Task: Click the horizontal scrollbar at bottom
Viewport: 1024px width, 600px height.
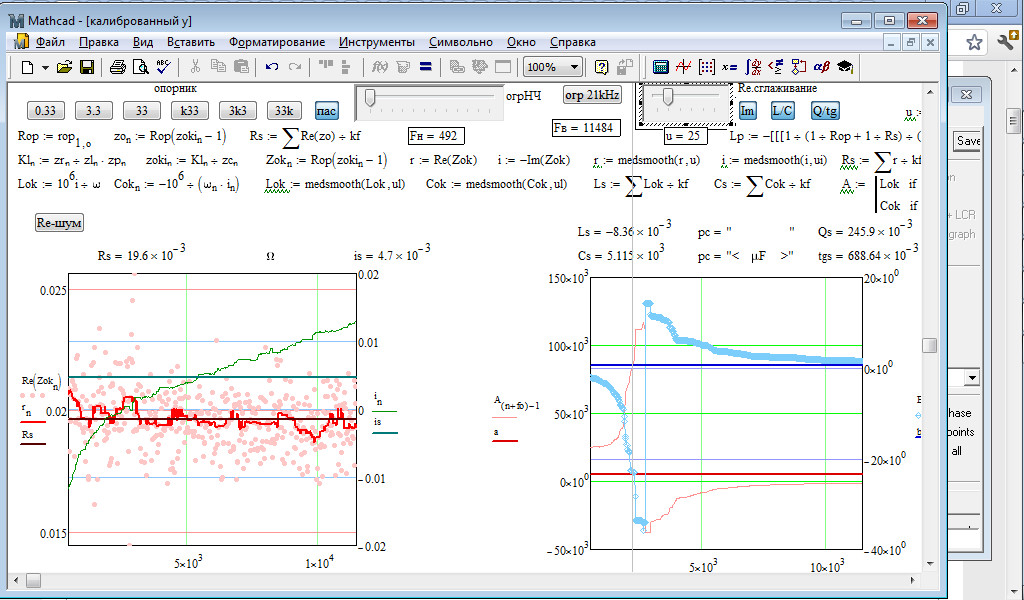Action: (470, 580)
